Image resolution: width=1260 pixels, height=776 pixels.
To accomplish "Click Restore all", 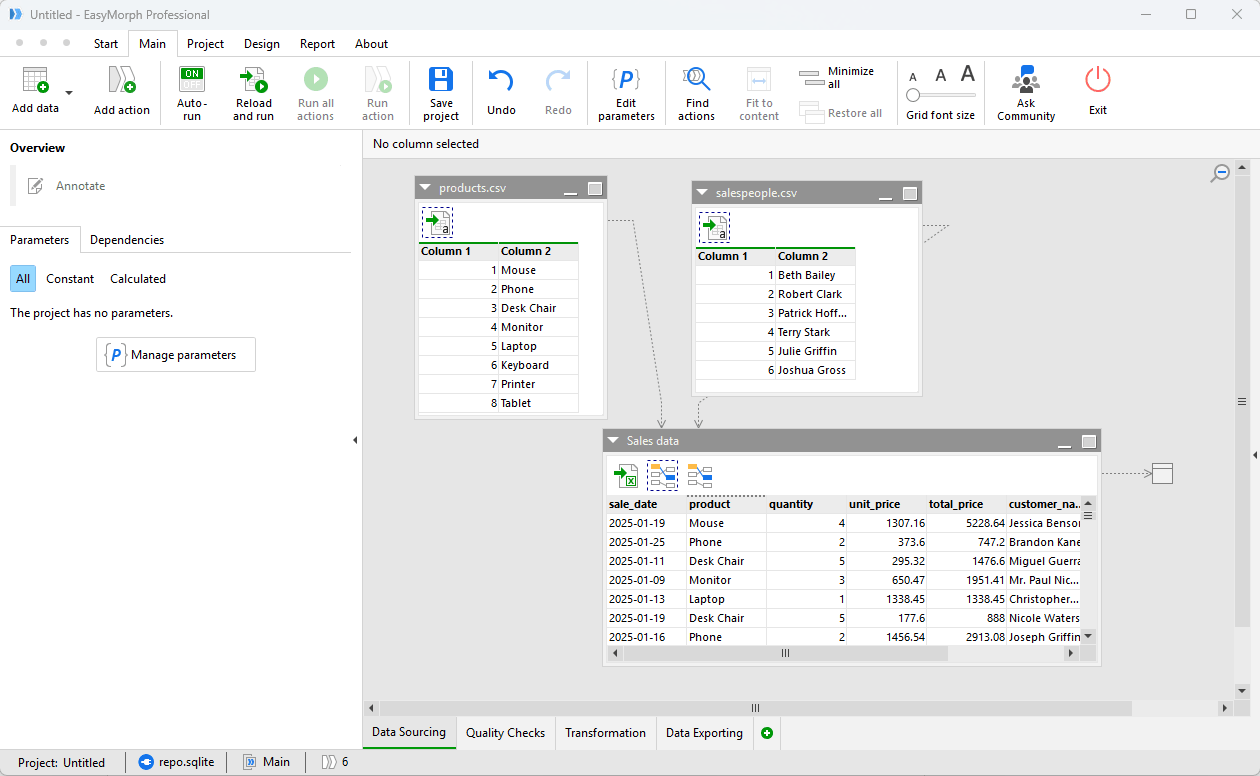I will tap(841, 113).
